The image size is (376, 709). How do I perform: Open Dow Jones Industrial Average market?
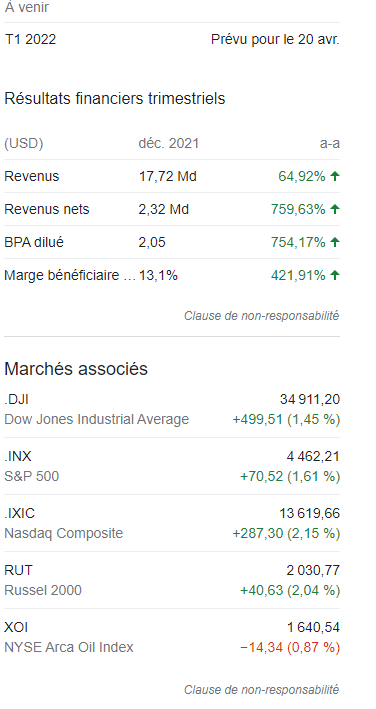tap(96, 420)
